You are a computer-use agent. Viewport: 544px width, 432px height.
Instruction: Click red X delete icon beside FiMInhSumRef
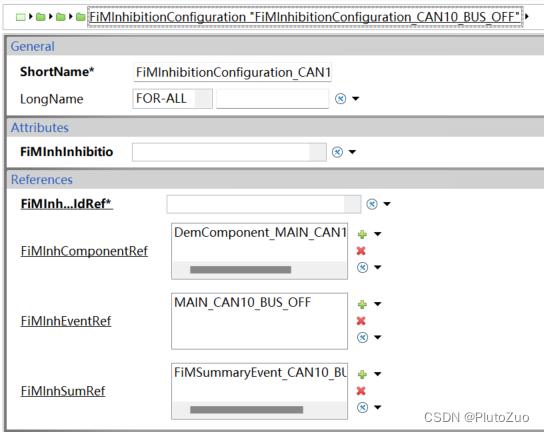(x=361, y=391)
